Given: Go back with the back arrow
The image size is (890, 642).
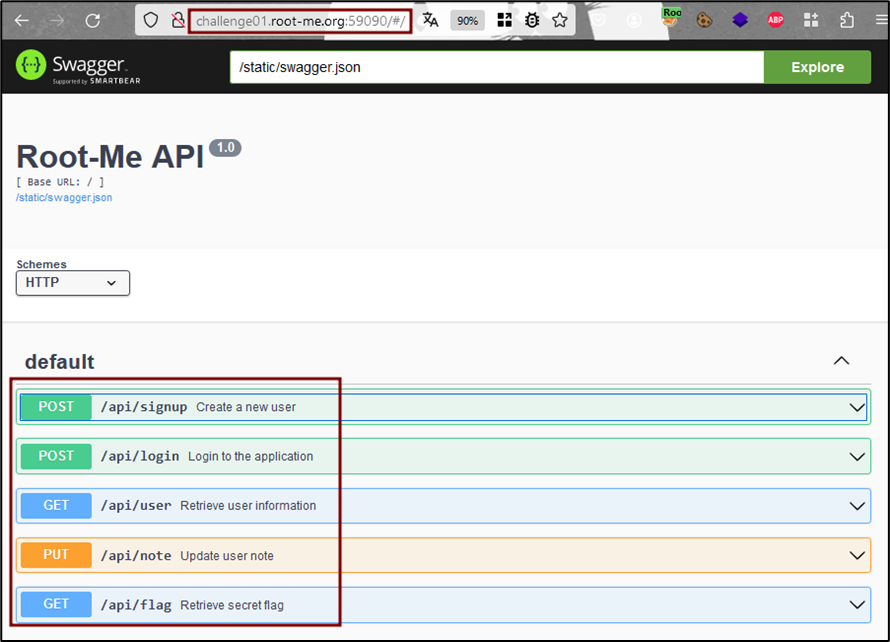Looking at the screenshot, I should (x=22, y=20).
